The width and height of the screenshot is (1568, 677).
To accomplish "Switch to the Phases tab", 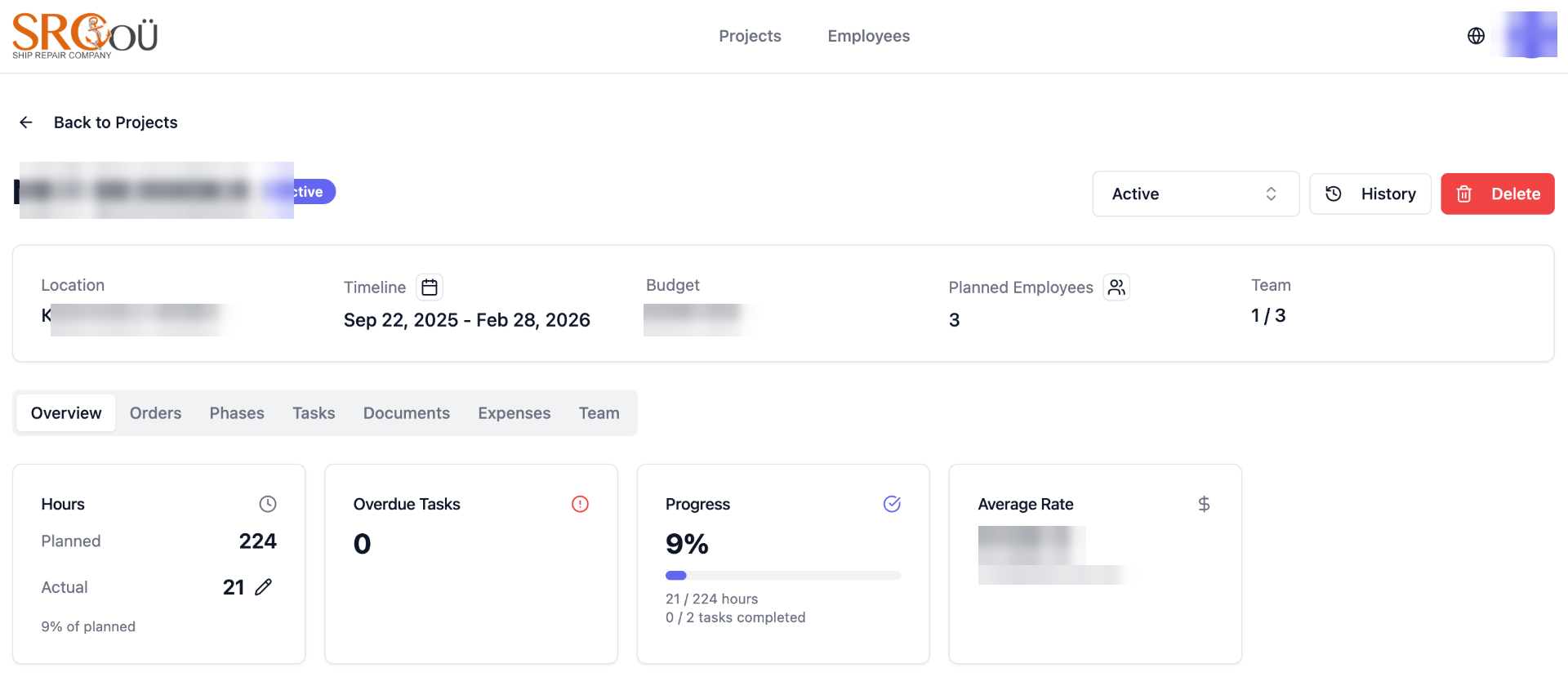I will pos(237,413).
